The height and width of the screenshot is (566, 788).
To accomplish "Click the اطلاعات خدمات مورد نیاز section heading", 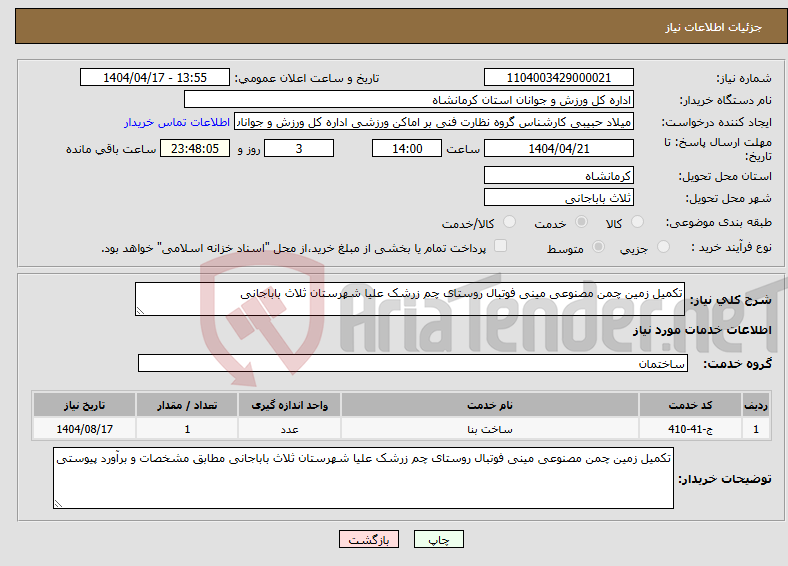I will click(x=702, y=330).
